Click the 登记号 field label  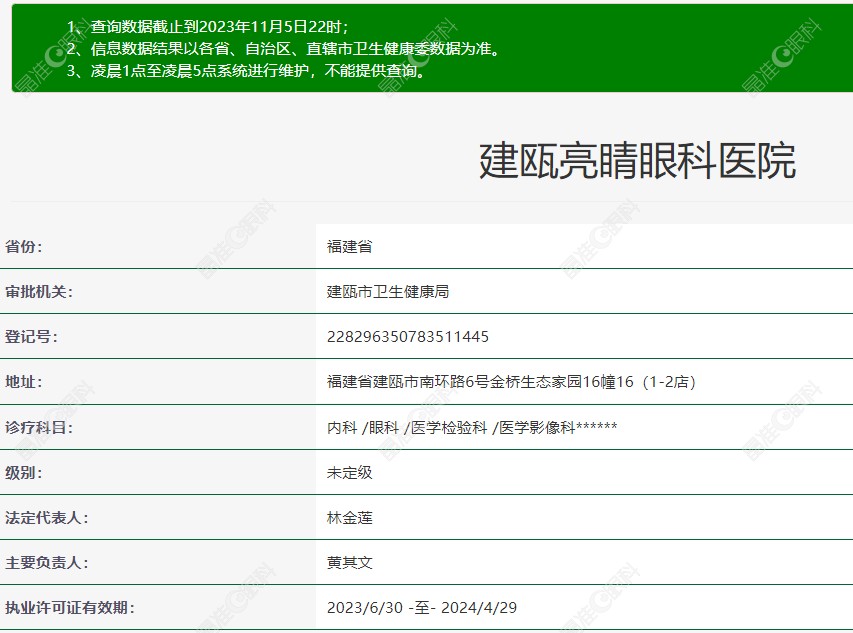tap(31, 337)
